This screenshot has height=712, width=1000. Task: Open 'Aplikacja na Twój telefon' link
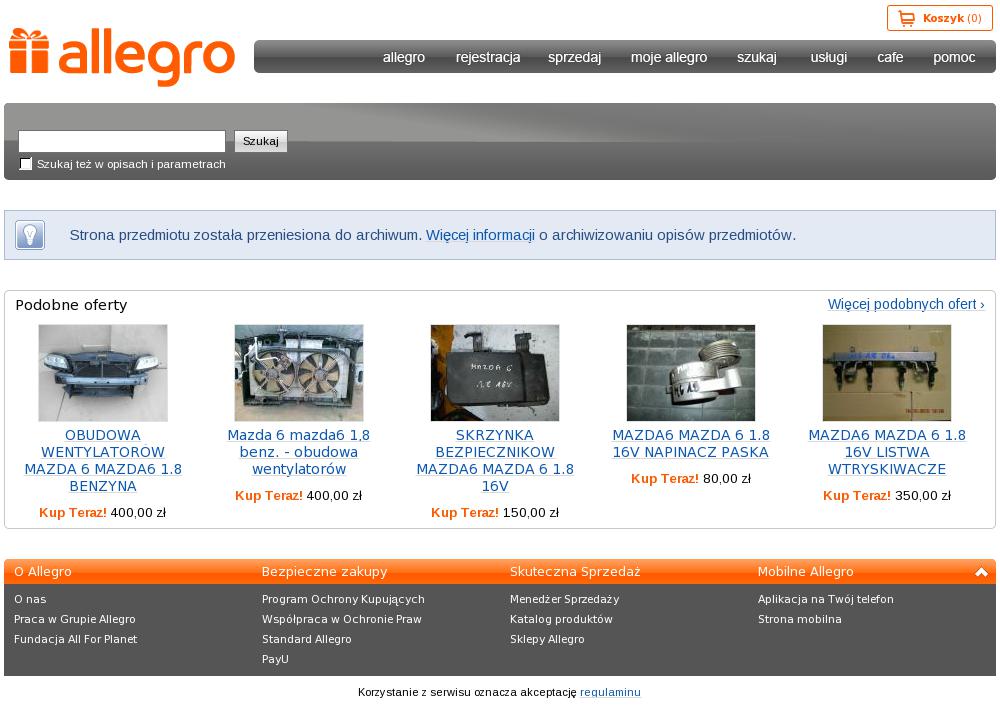[826, 599]
